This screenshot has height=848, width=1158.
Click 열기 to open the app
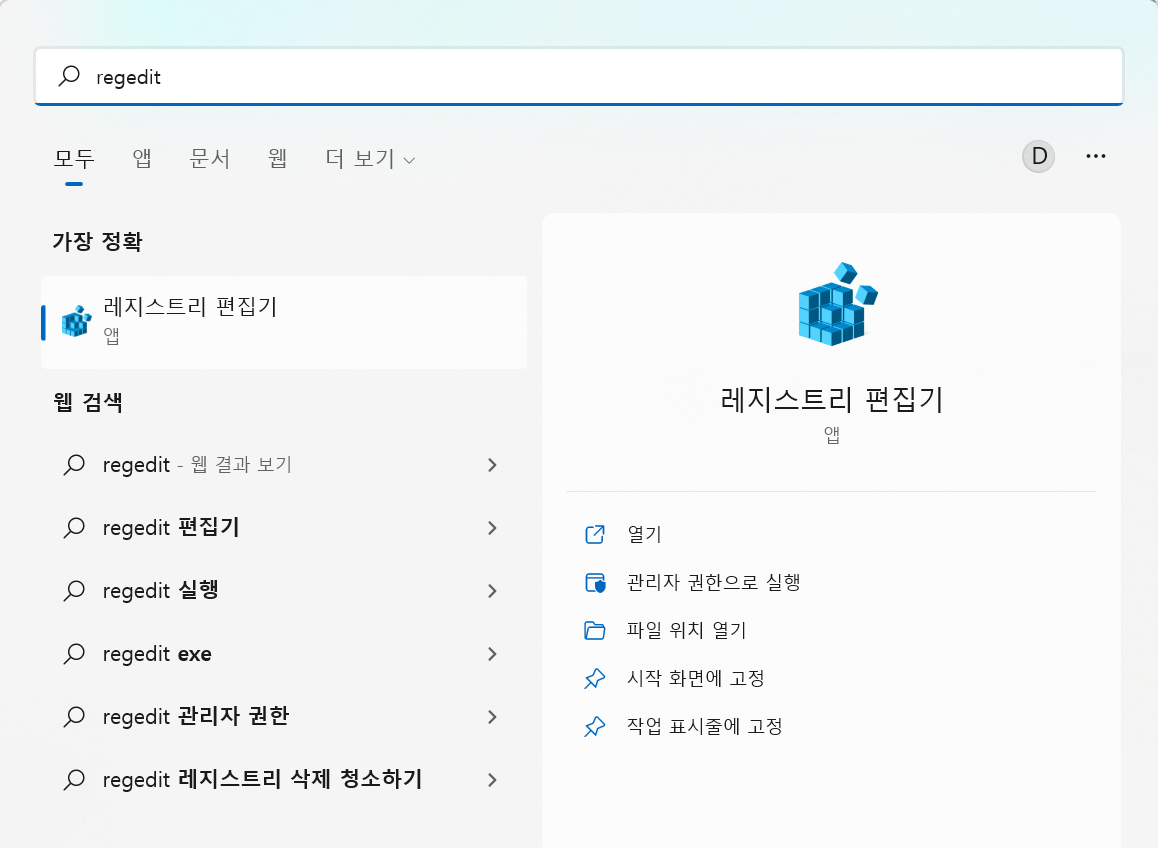pos(644,534)
